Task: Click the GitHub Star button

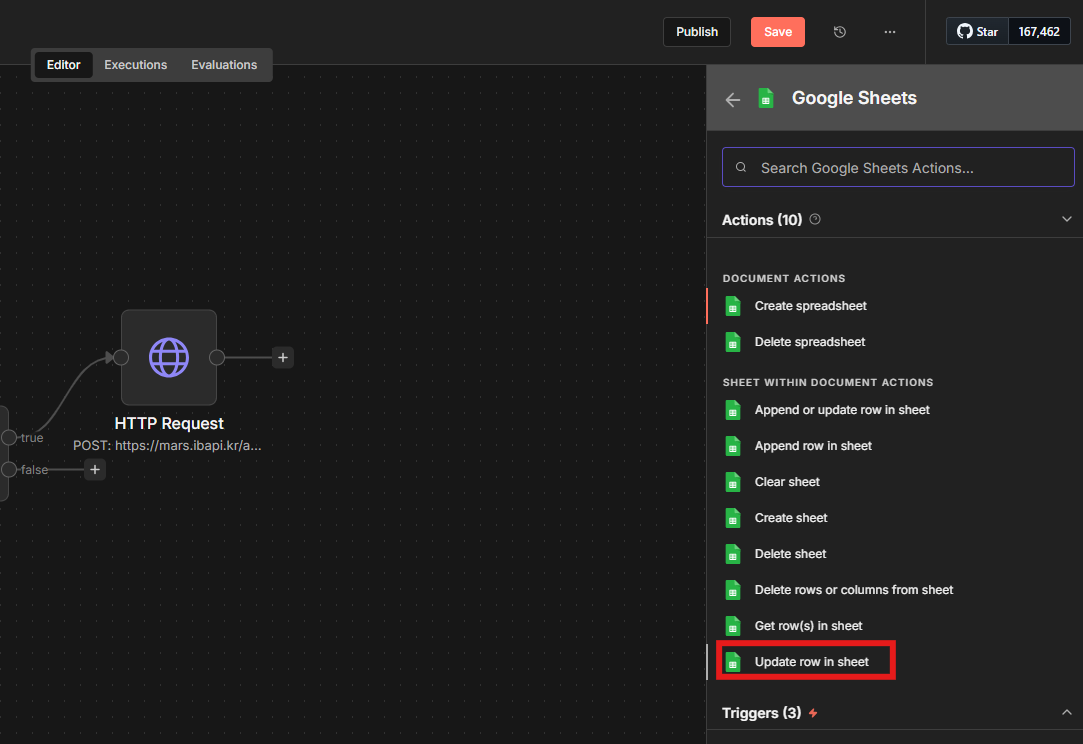Action: point(977,32)
